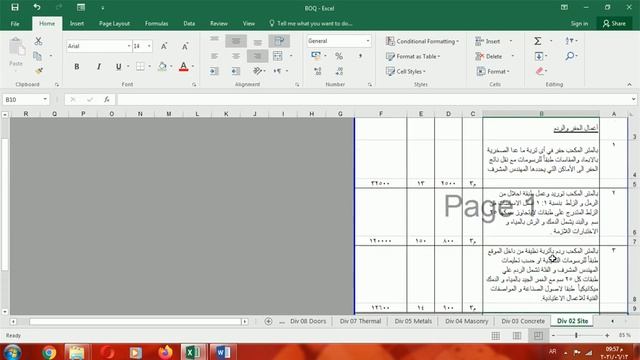Open the Data ribbon tab
Image resolution: width=640 pixels, height=360 pixels.
[x=189, y=24]
